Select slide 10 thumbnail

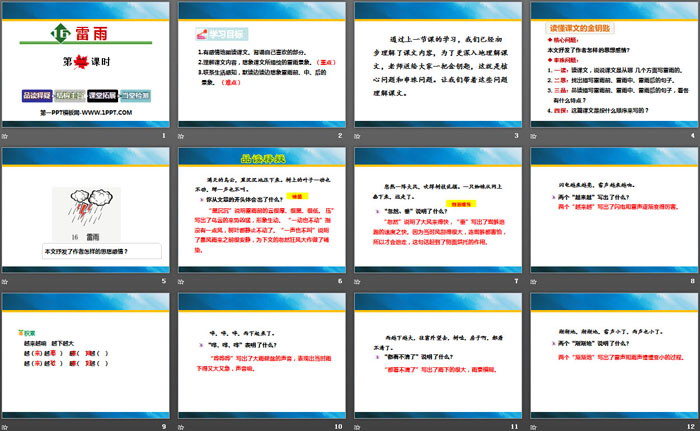click(x=262, y=356)
